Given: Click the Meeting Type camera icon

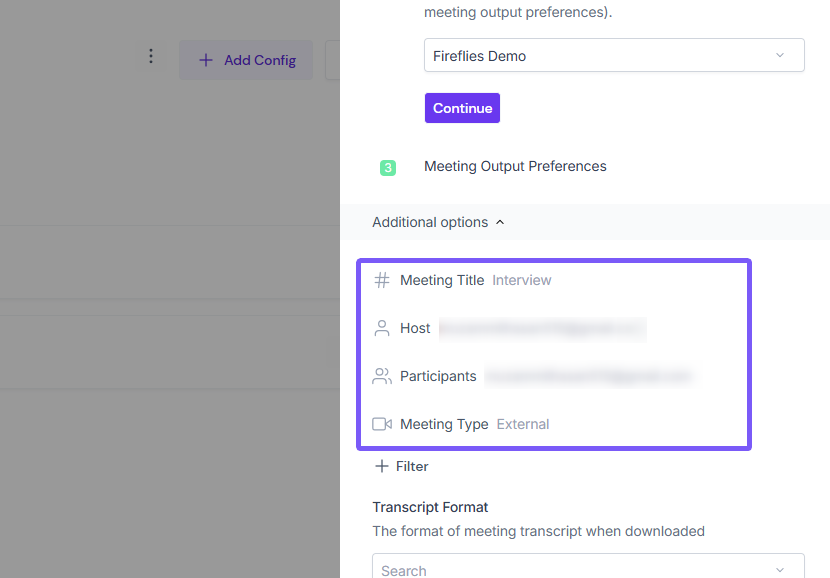Looking at the screenshot, I should [382, 424].
